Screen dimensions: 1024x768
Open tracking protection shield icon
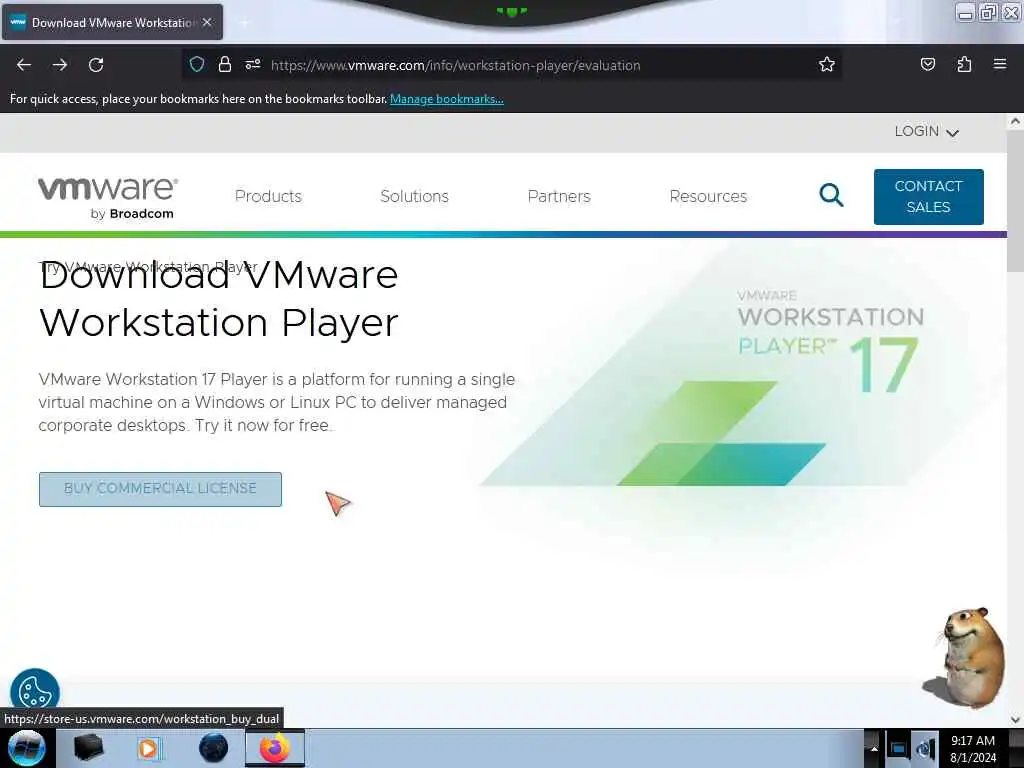(197, 65)
